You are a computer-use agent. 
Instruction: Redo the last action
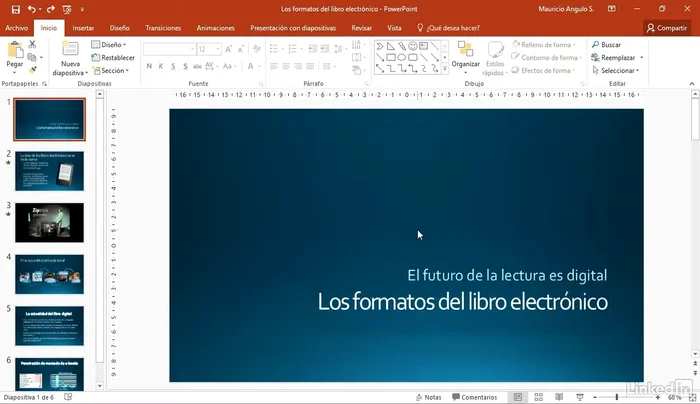(x=50, y=9)
